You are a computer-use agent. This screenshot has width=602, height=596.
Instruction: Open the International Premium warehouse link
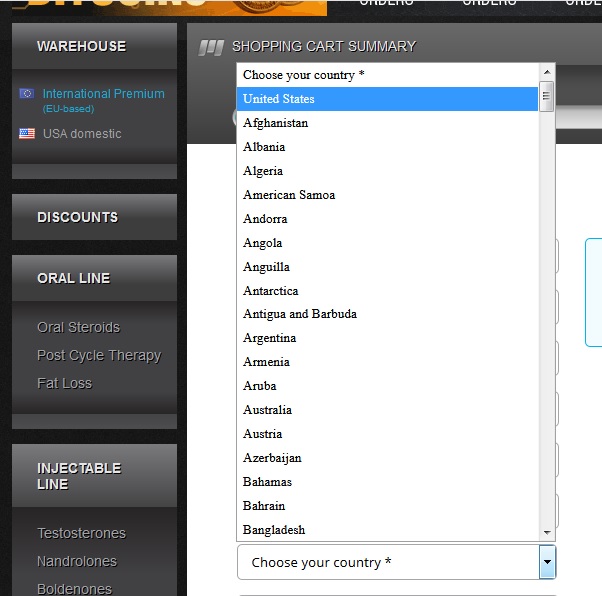[103, 94]
